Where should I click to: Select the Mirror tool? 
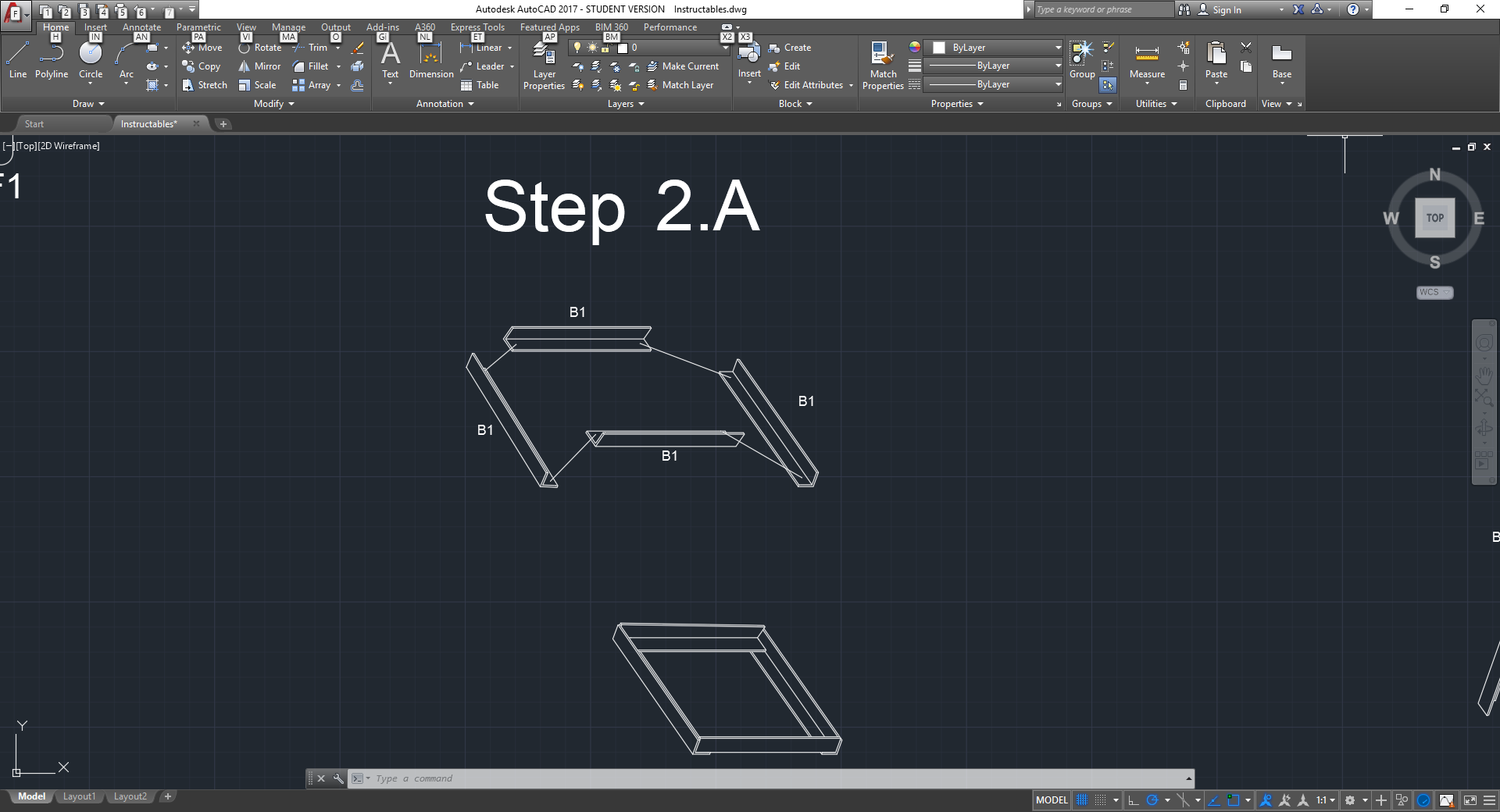[259, 66]
